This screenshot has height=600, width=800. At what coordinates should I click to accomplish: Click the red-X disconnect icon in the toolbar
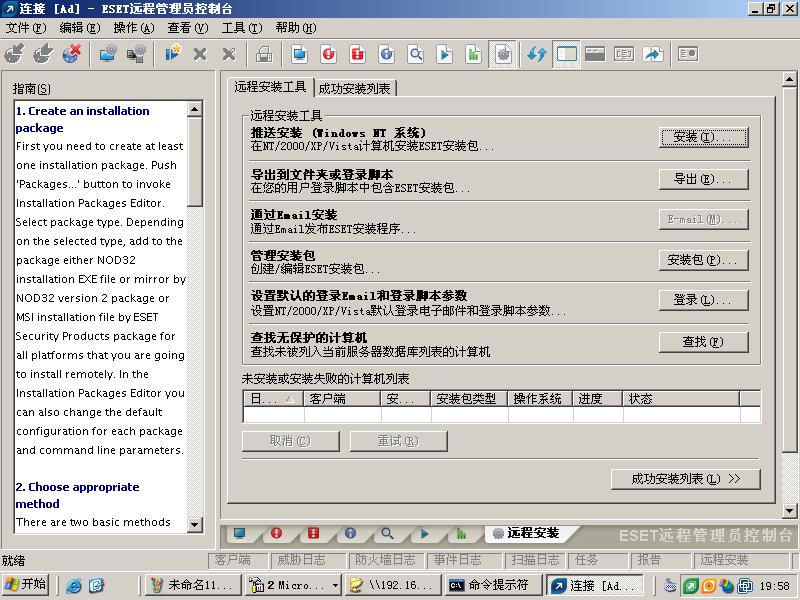[x=72, y=54]
